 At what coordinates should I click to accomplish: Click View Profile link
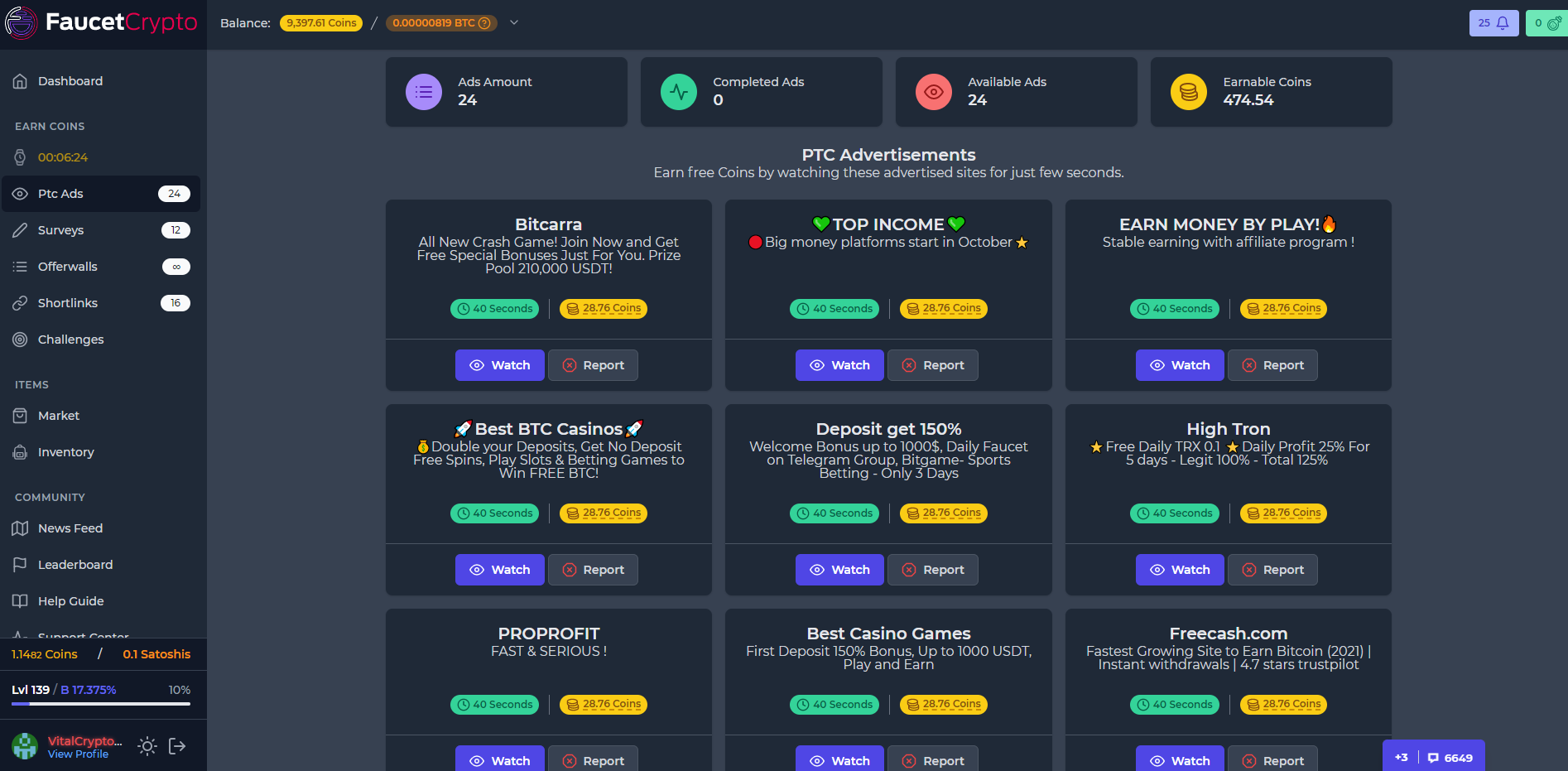[78, 754]
